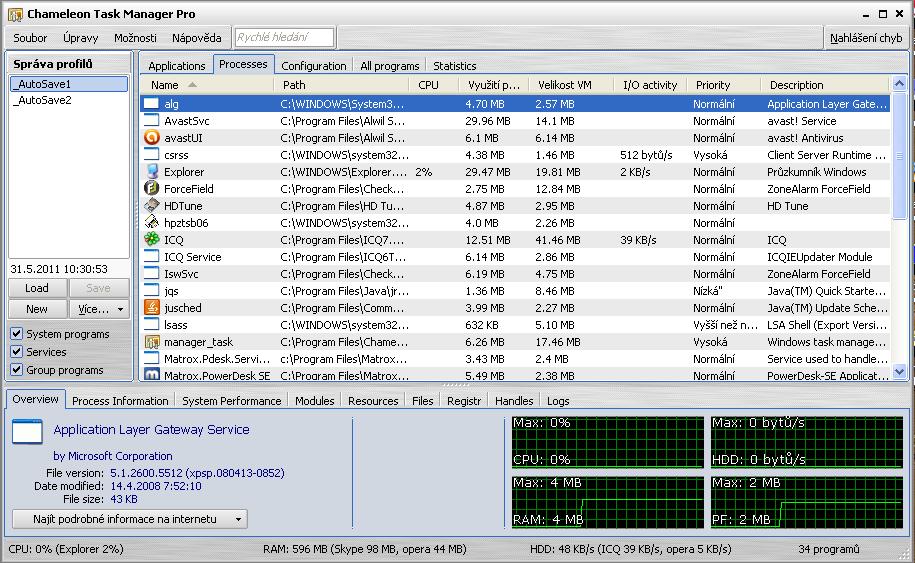Click the HDTune process icon
The width and height of the screenshot is (915, 563).
pos(152,206)
